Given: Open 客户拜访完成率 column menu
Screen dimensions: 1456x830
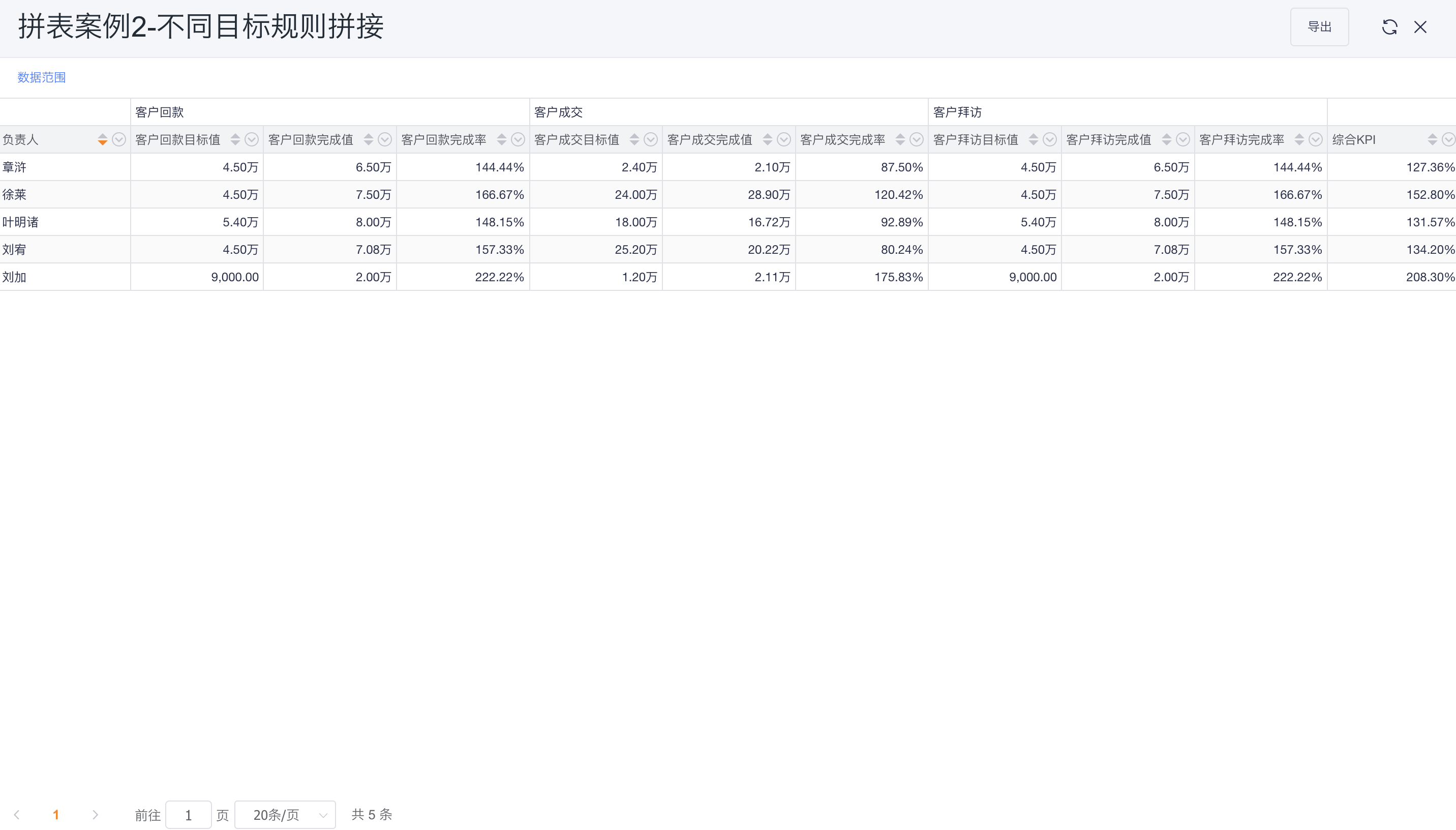Looking at the screenshot, I should point(1316,139).
